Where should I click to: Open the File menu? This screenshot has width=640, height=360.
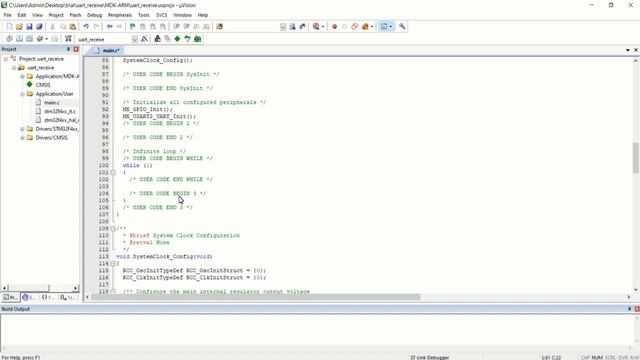click(x=8, y=15)
